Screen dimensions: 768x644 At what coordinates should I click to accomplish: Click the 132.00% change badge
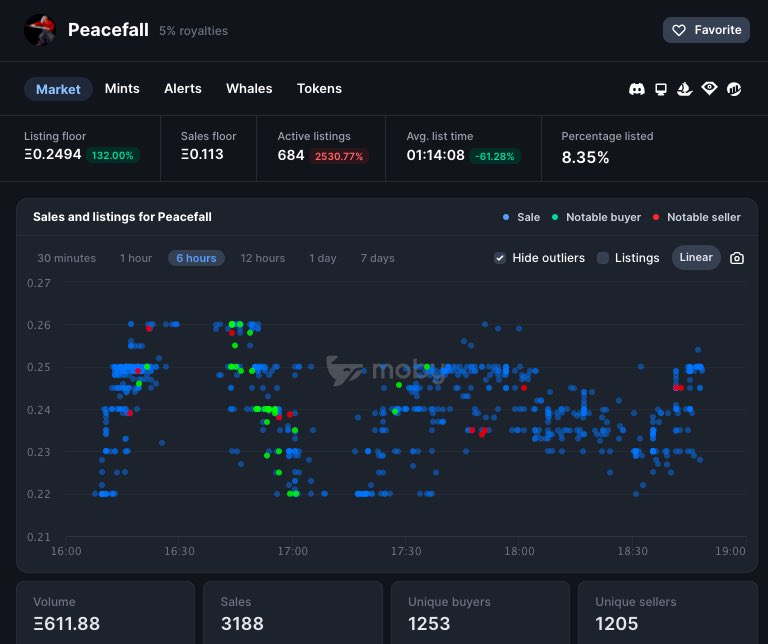[113, 156]
